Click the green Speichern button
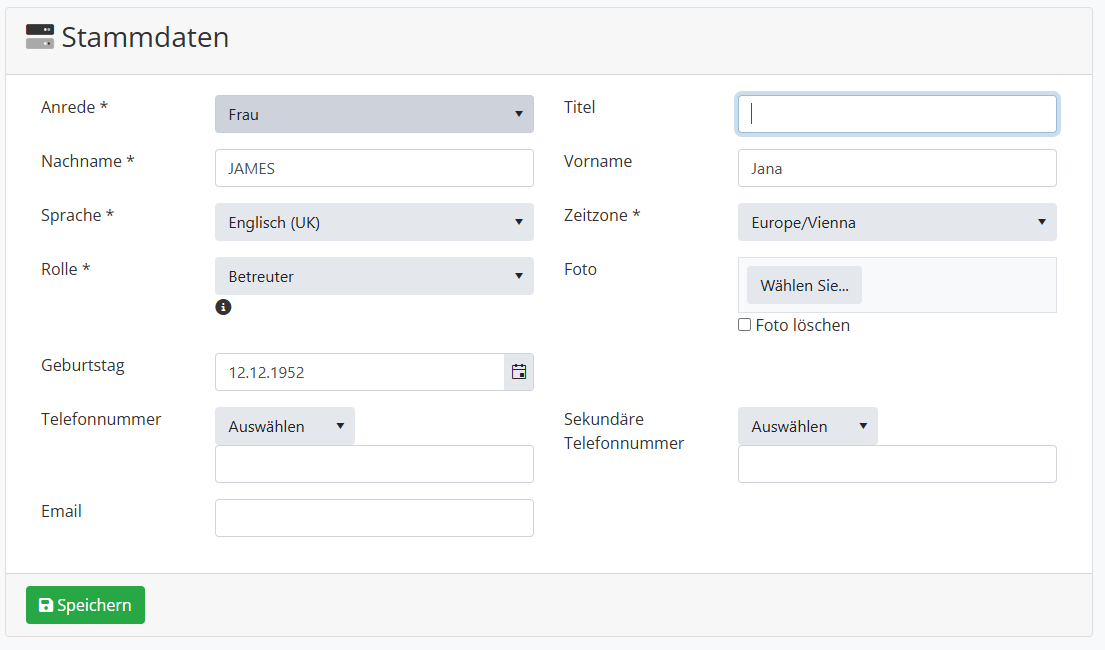 tap(85, 605)
